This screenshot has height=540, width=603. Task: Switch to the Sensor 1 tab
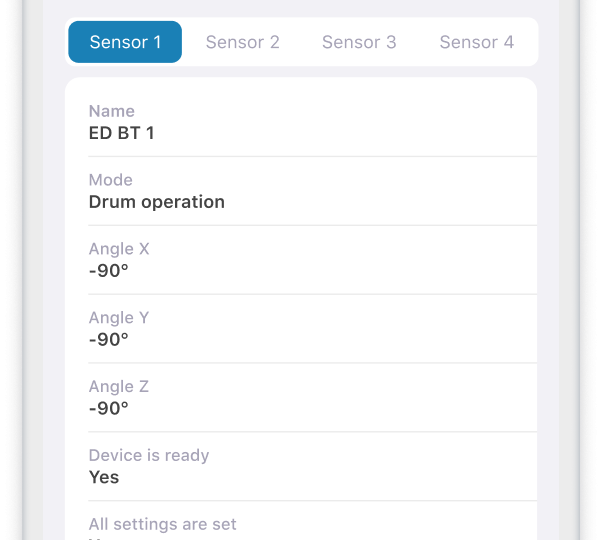(125, 42)
